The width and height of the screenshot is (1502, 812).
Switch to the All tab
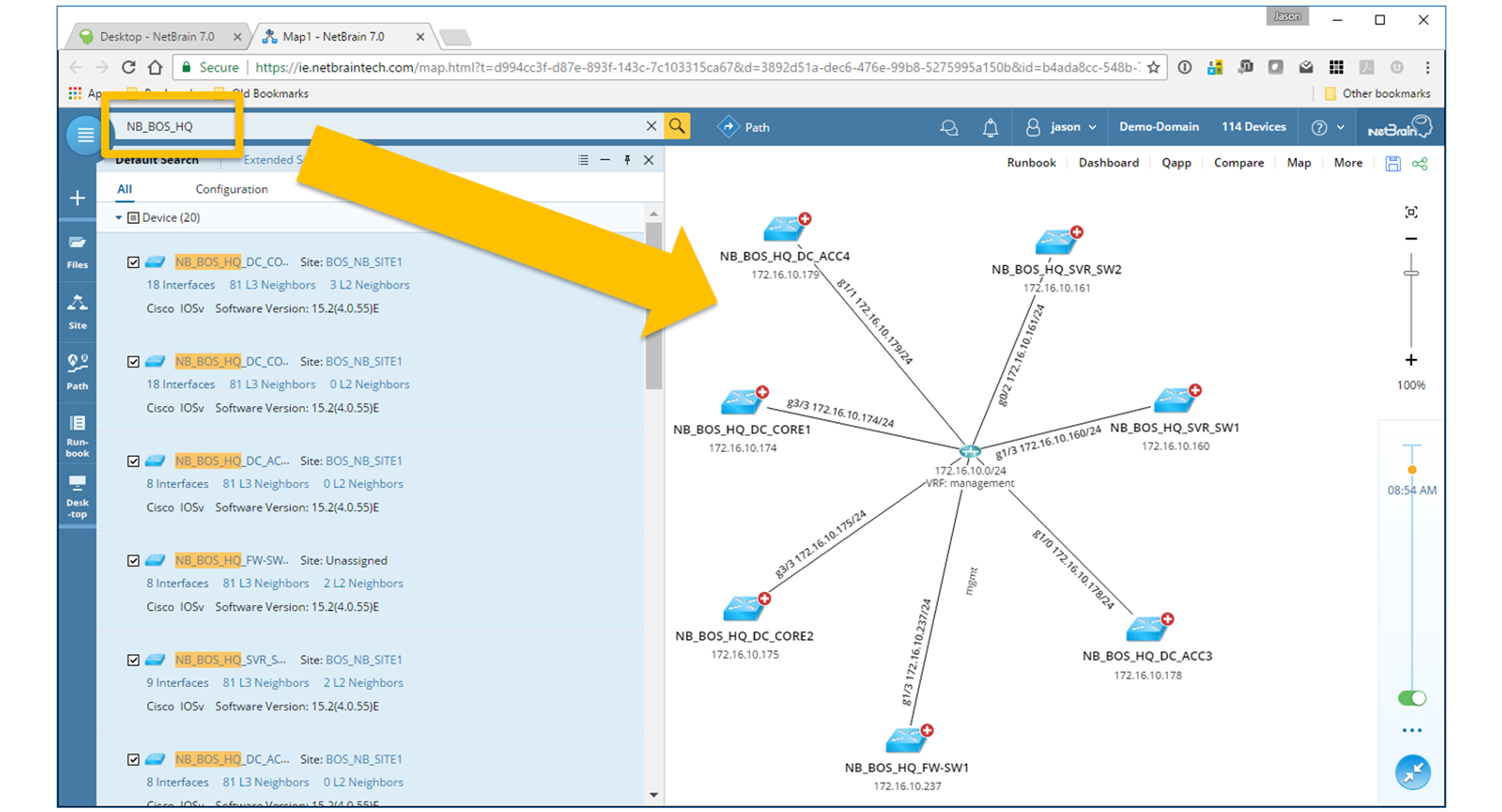tap(124, 189)
